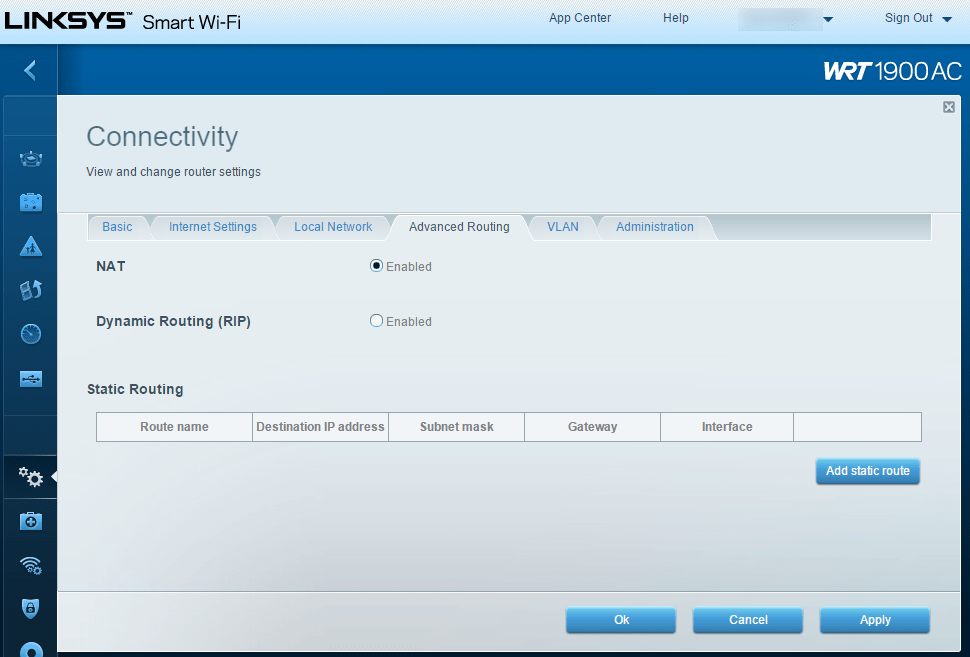Screen dimensions: 970x657
Task: Open the App Center link
Action: 579,17
